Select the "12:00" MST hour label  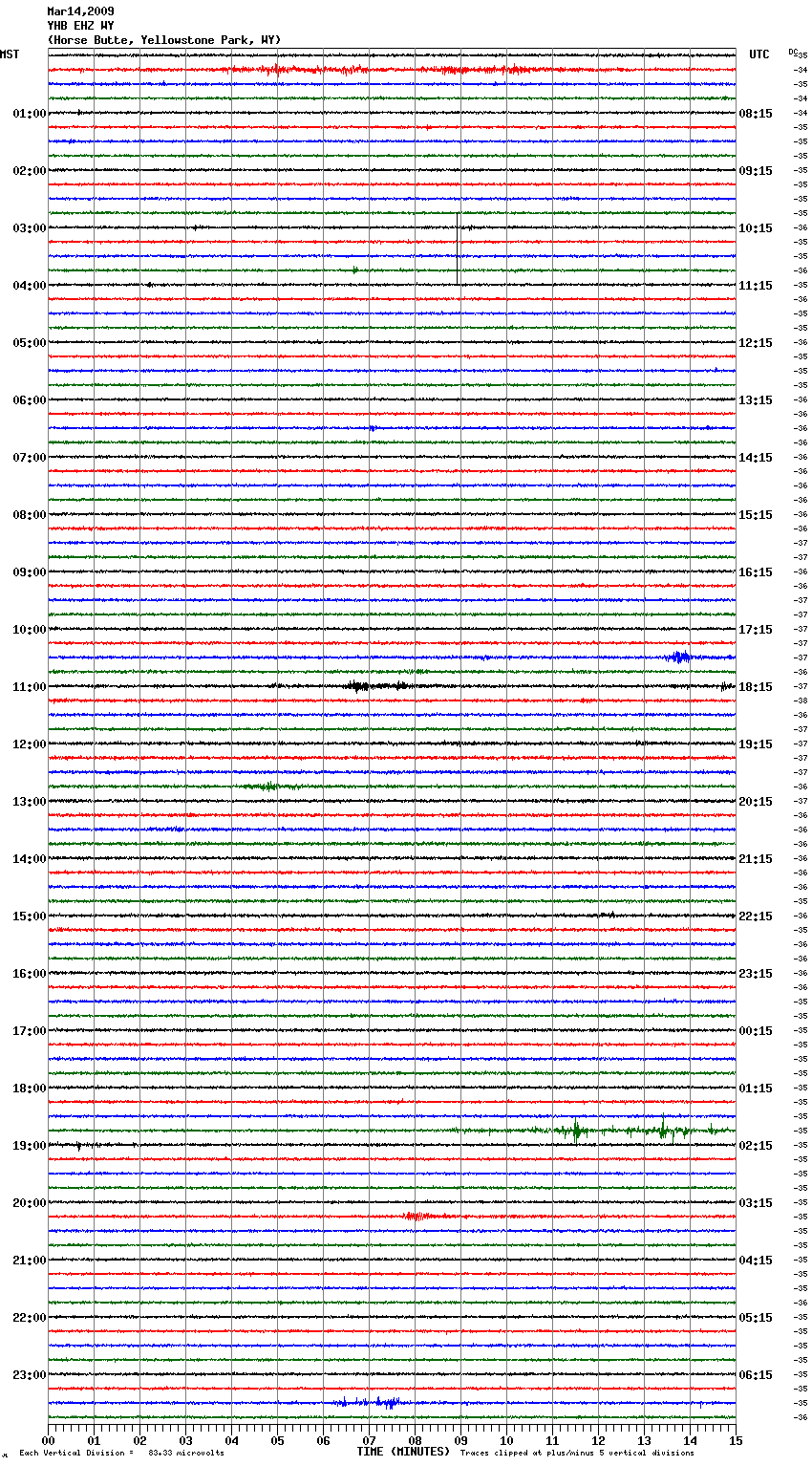[30, 744]
